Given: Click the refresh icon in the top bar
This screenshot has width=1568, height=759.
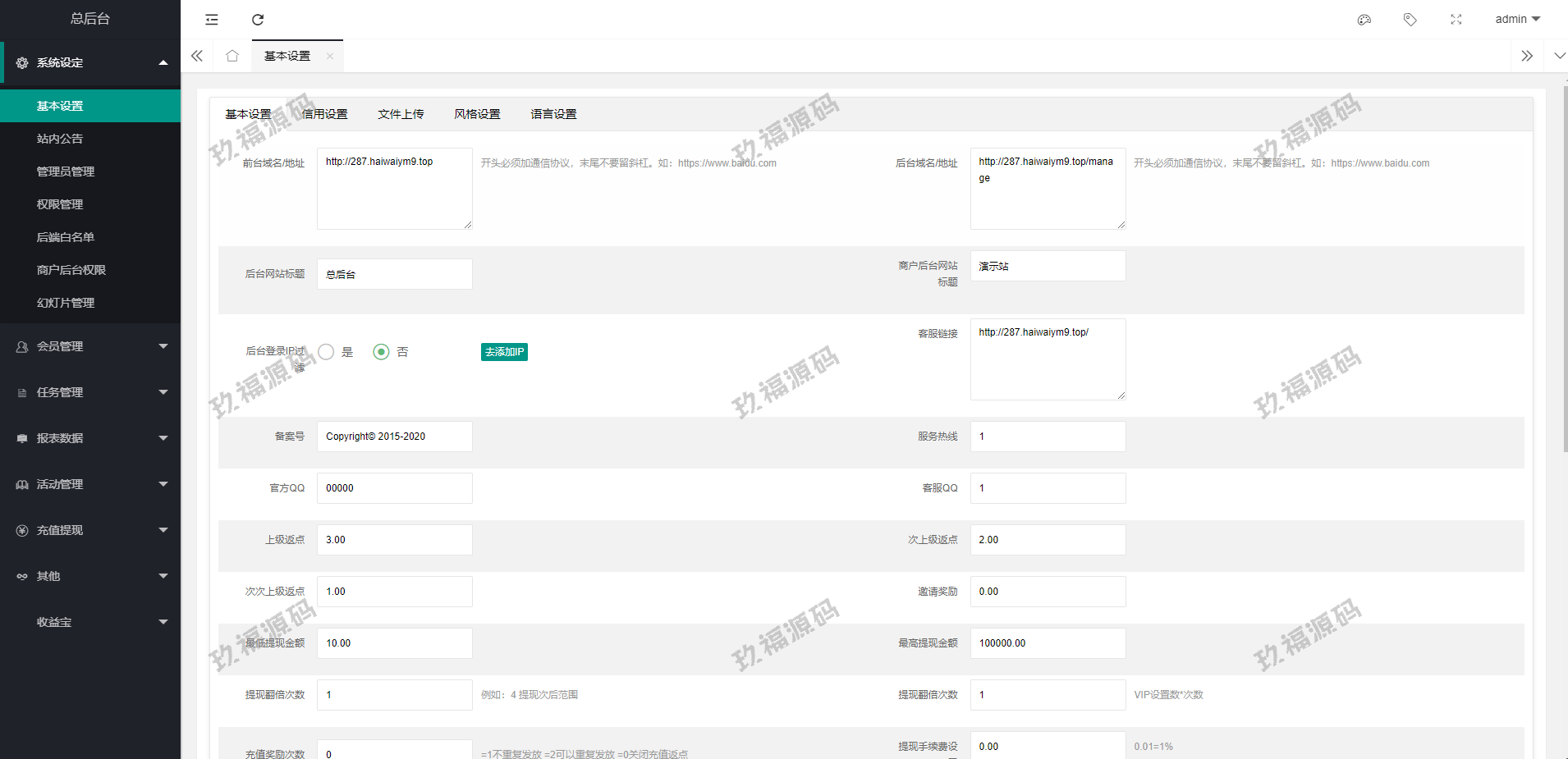Looking at the screenshot, I should [x=258, y=20].
